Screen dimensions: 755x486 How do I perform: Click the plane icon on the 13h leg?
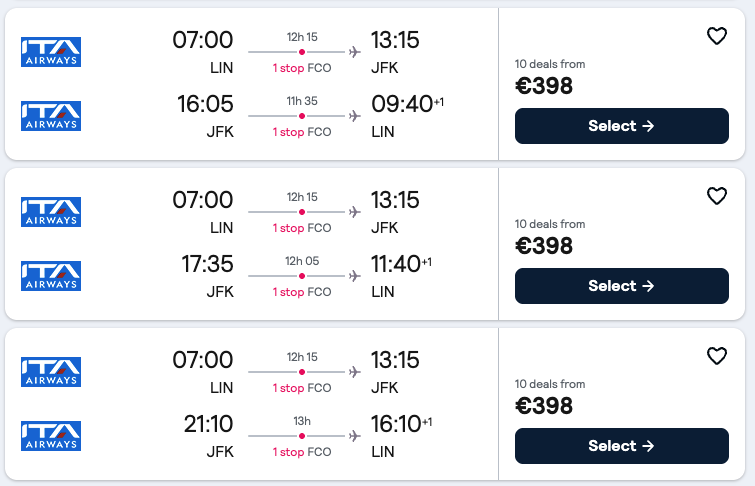click(354, 436)
